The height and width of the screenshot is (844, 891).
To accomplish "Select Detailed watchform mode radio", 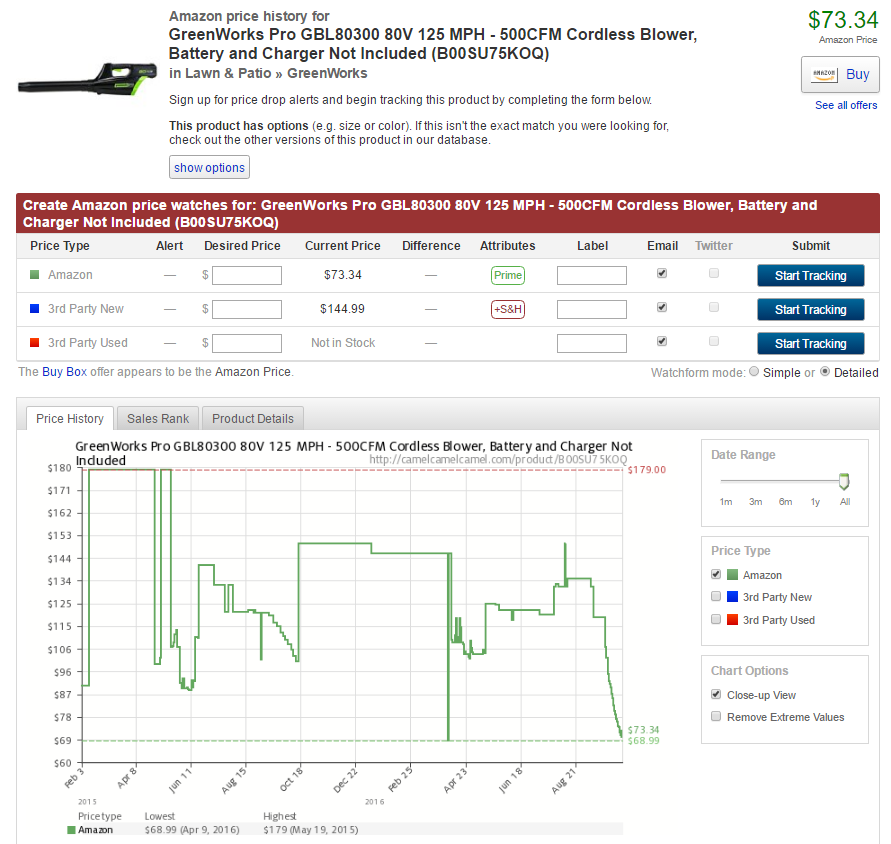I will pyautogui.click(x=825, y=372).
